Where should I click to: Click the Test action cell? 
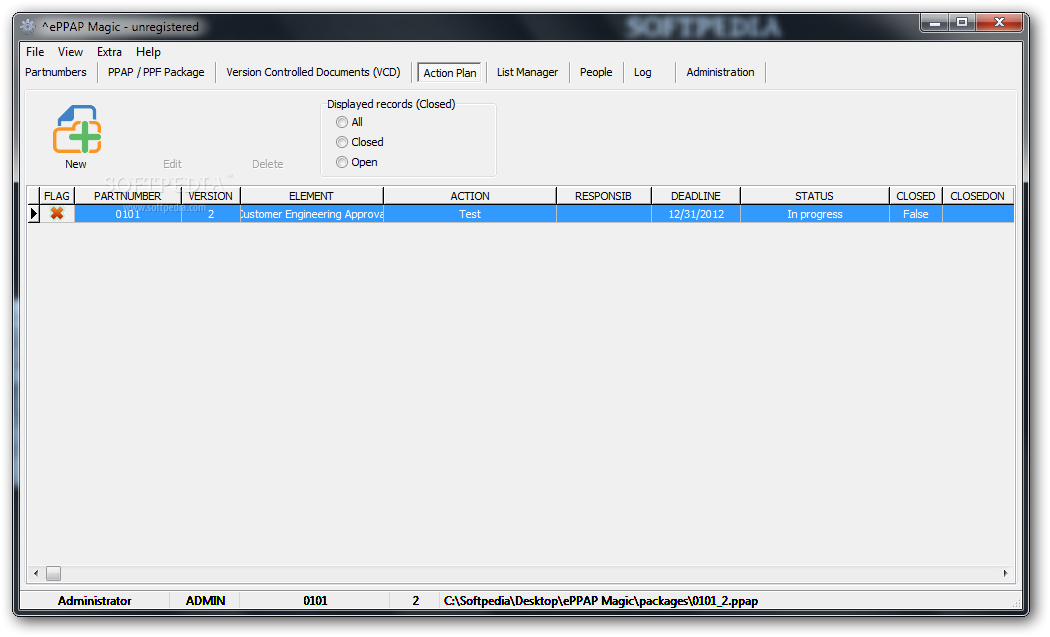(x=469, y=214)
